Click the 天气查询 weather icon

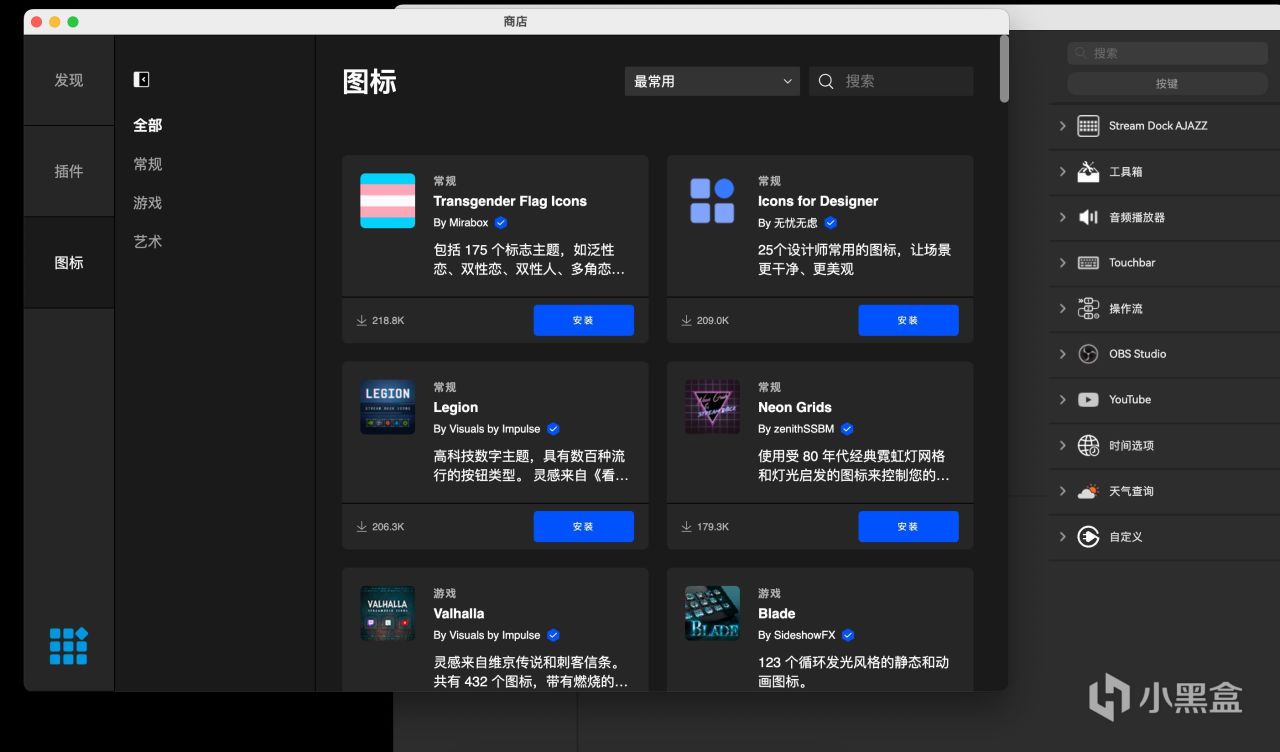click(x=1088, y=491)
